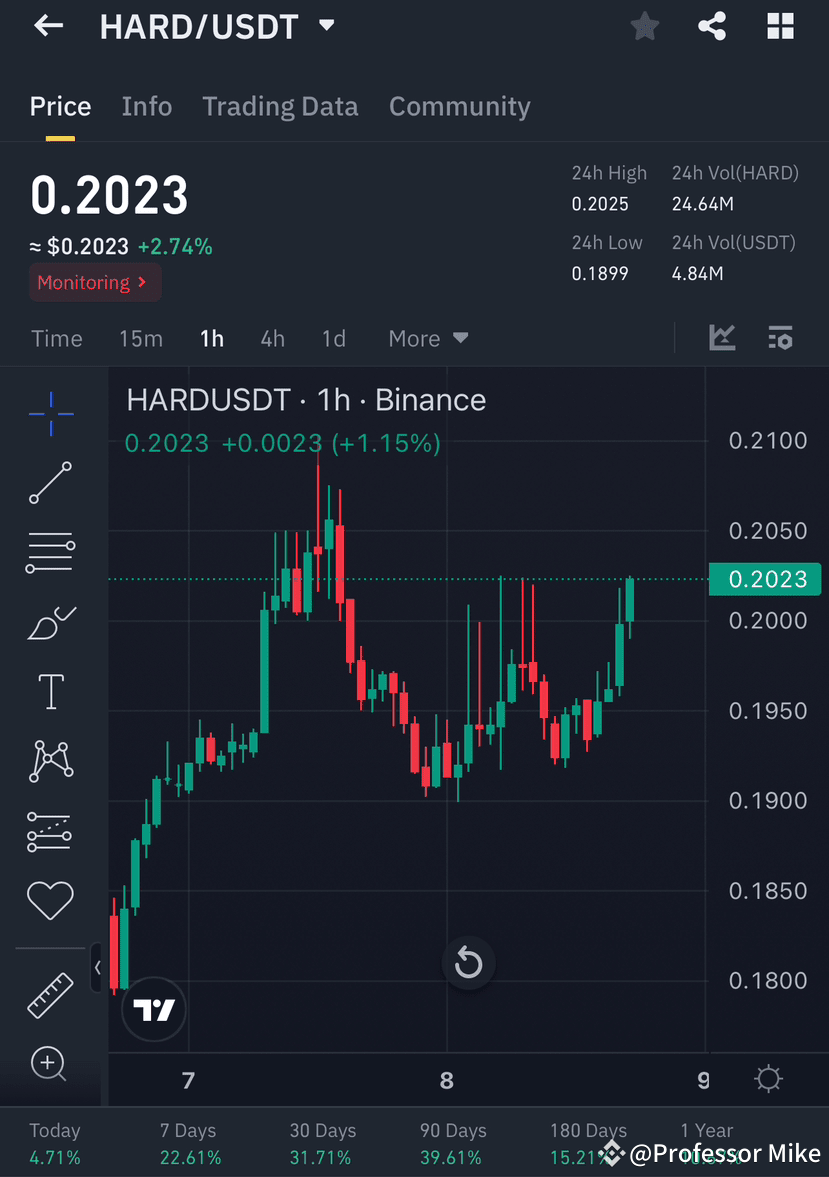The image size is (829, 1177).
Task: Activate the zoom-in magnifier tool
Action: 50,1064
